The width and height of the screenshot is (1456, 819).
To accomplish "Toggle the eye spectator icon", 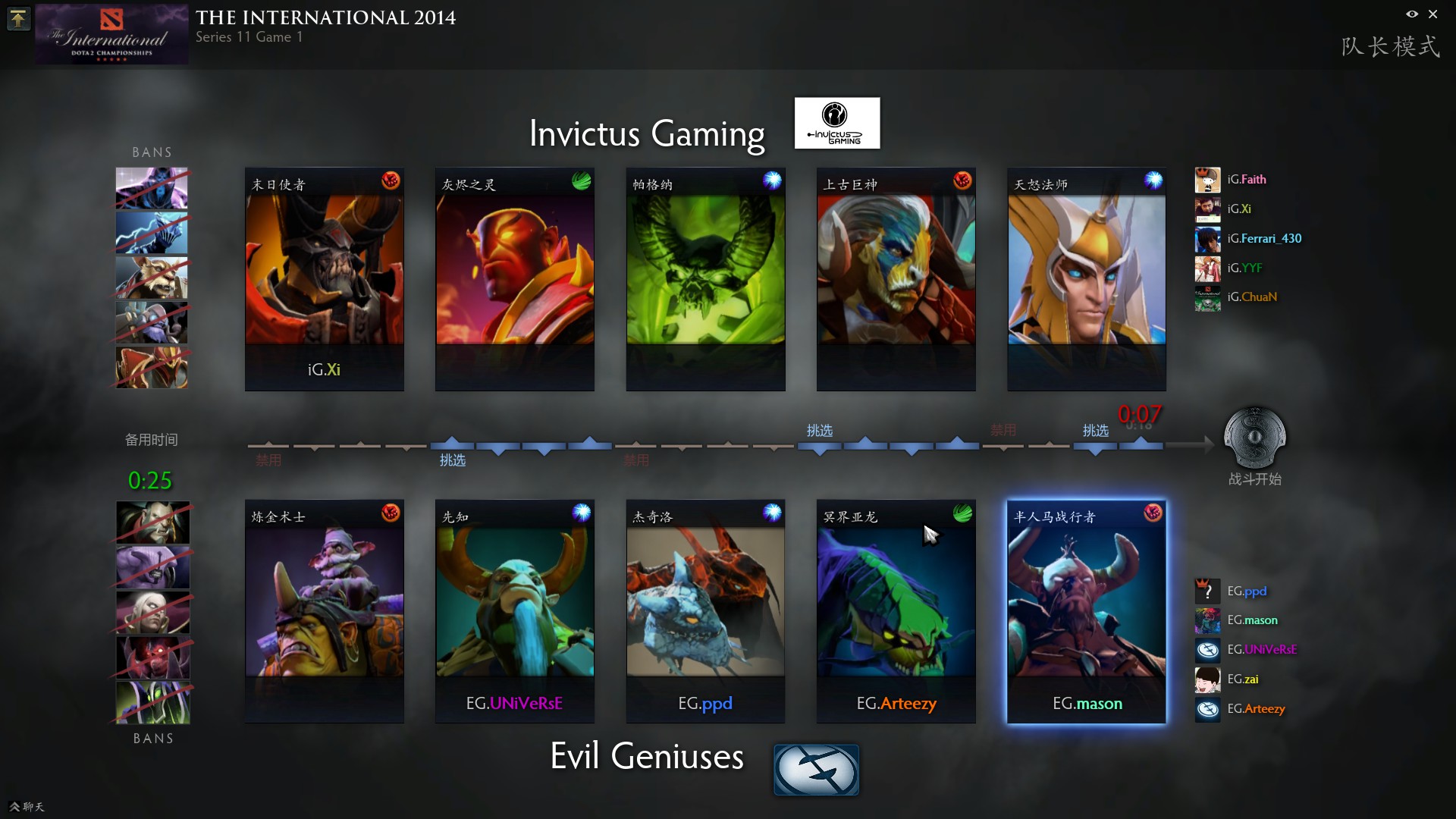I will [x=1411, y=14].
